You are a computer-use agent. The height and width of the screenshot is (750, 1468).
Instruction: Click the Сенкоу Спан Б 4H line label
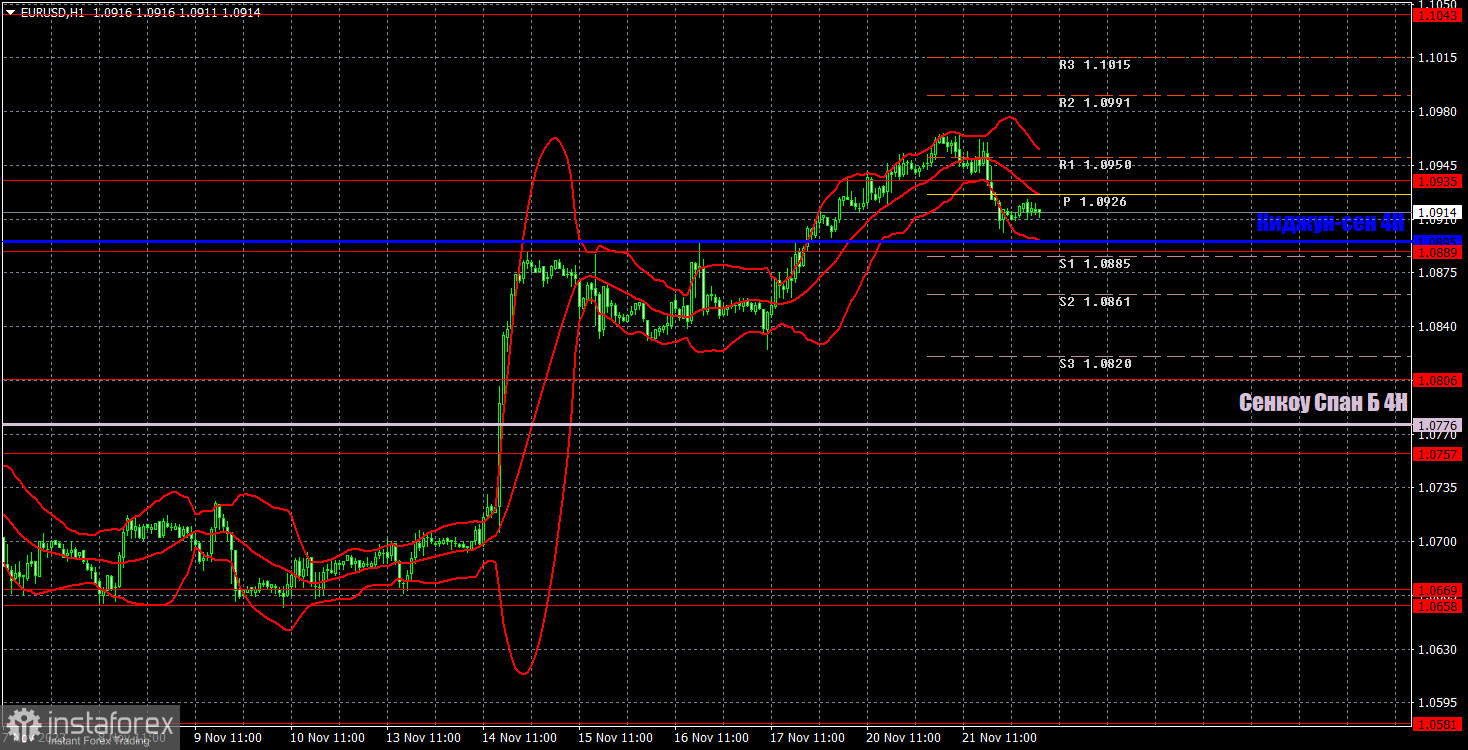coord(1323,403)
